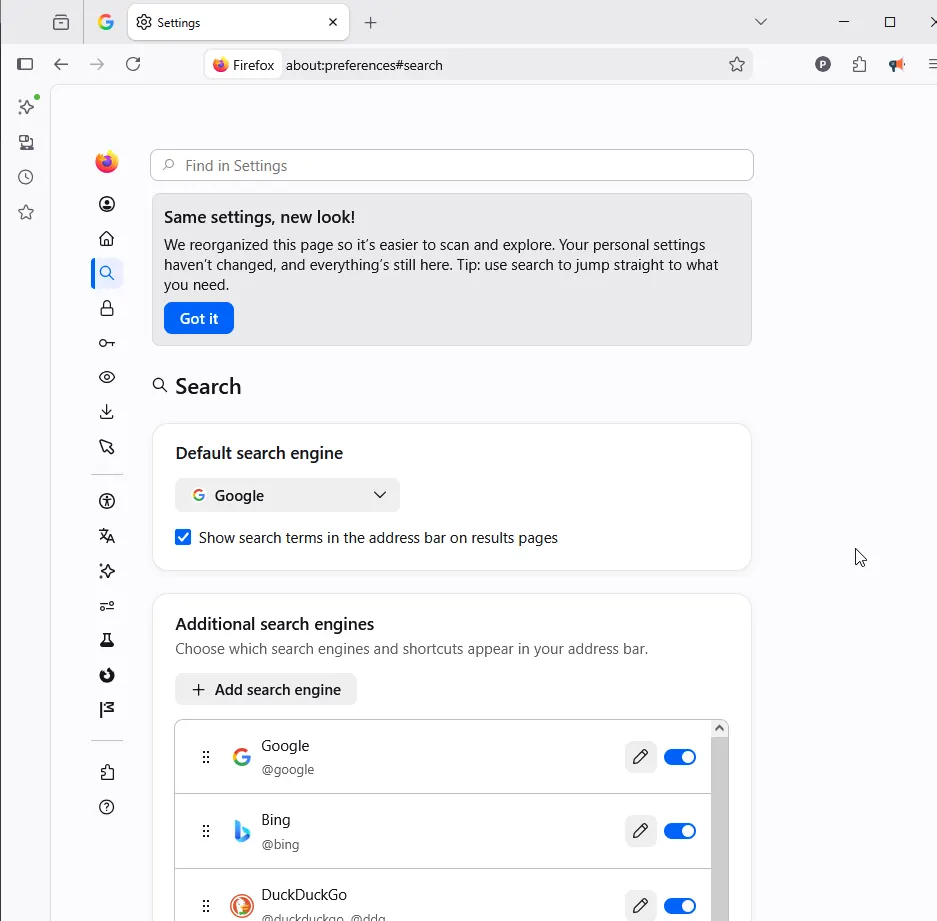Screen dimensions: 937x921
Task: Click the Firefox logo atop settings sidebar
Action: [107, 162]
